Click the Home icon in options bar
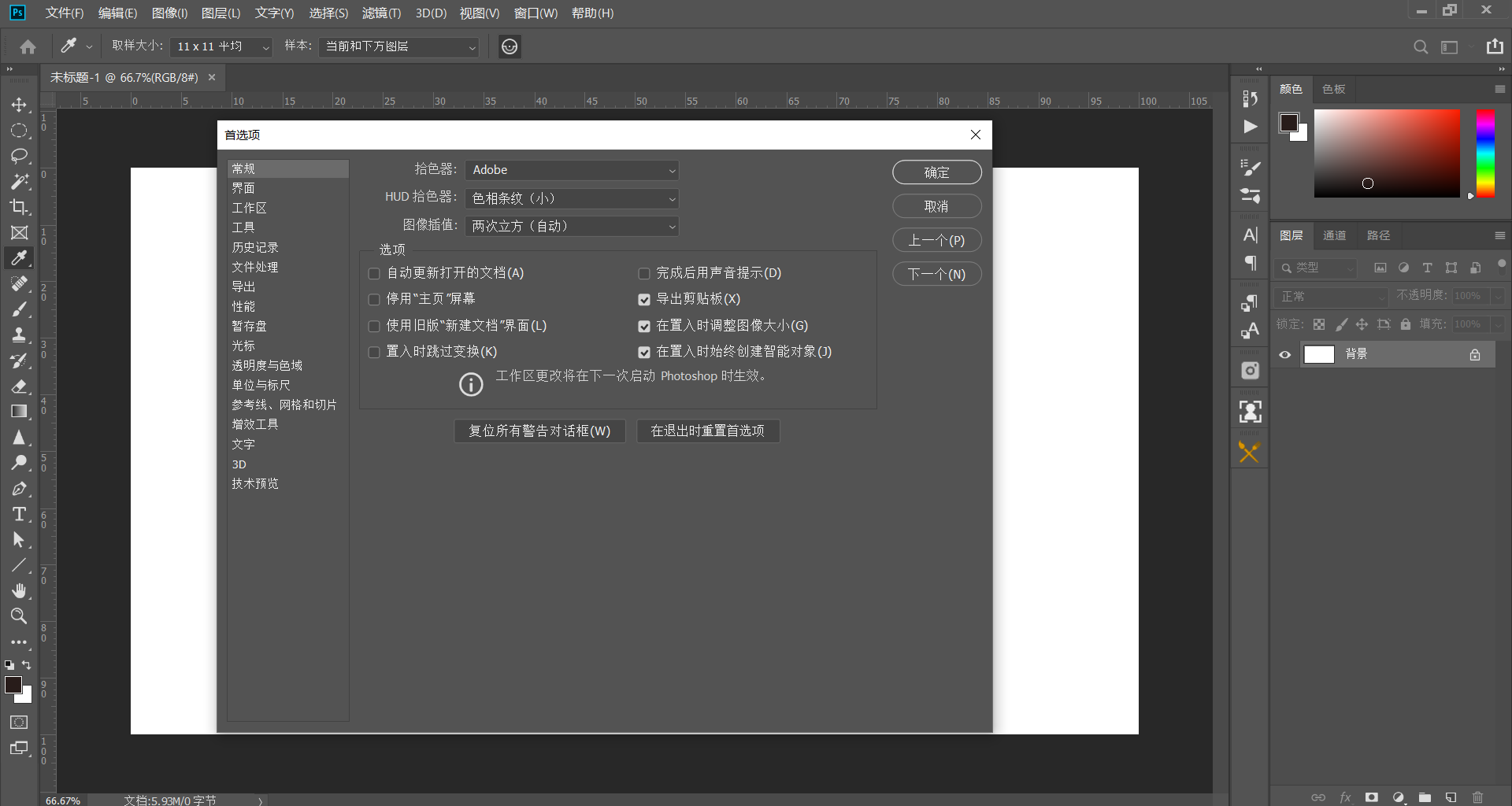Viewport: 1512px width, 806px height. pos(28,46)
